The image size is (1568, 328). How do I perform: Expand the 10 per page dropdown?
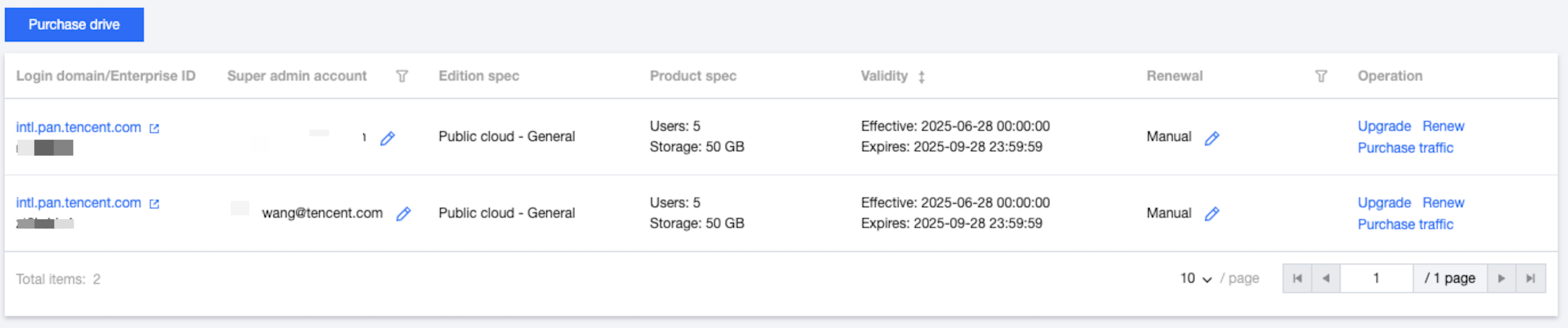pyautogui.click(x=1196, y=278)
